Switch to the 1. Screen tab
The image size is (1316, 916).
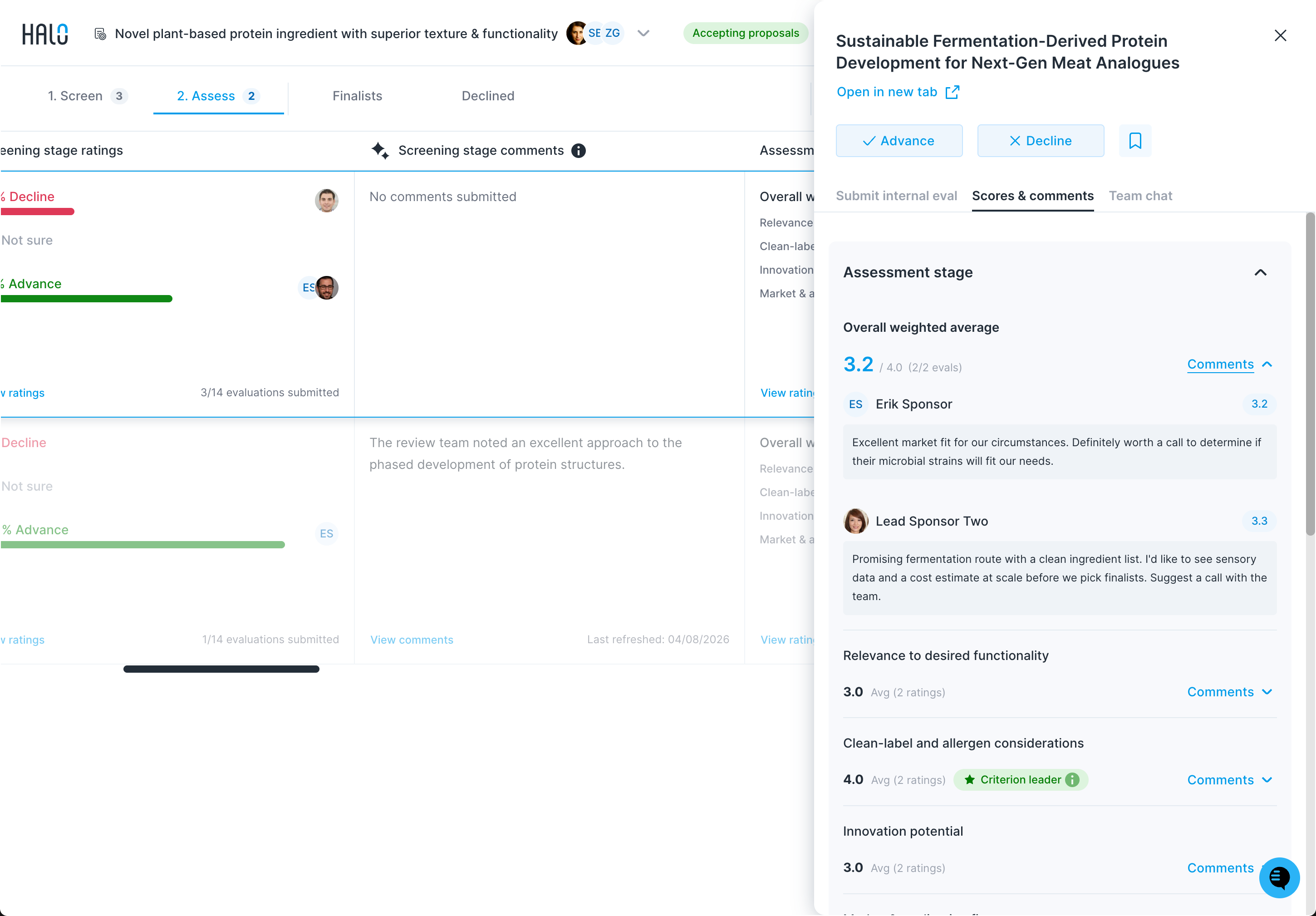(x=87, y=96)
